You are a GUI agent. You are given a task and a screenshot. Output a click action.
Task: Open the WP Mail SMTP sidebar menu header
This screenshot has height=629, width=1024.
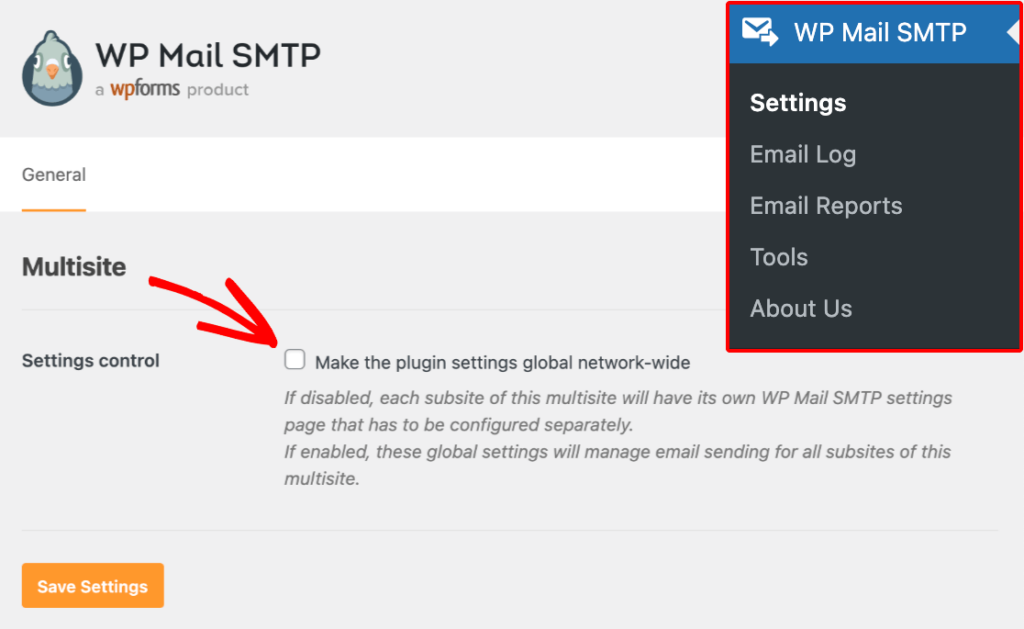(x=874, y=33)
